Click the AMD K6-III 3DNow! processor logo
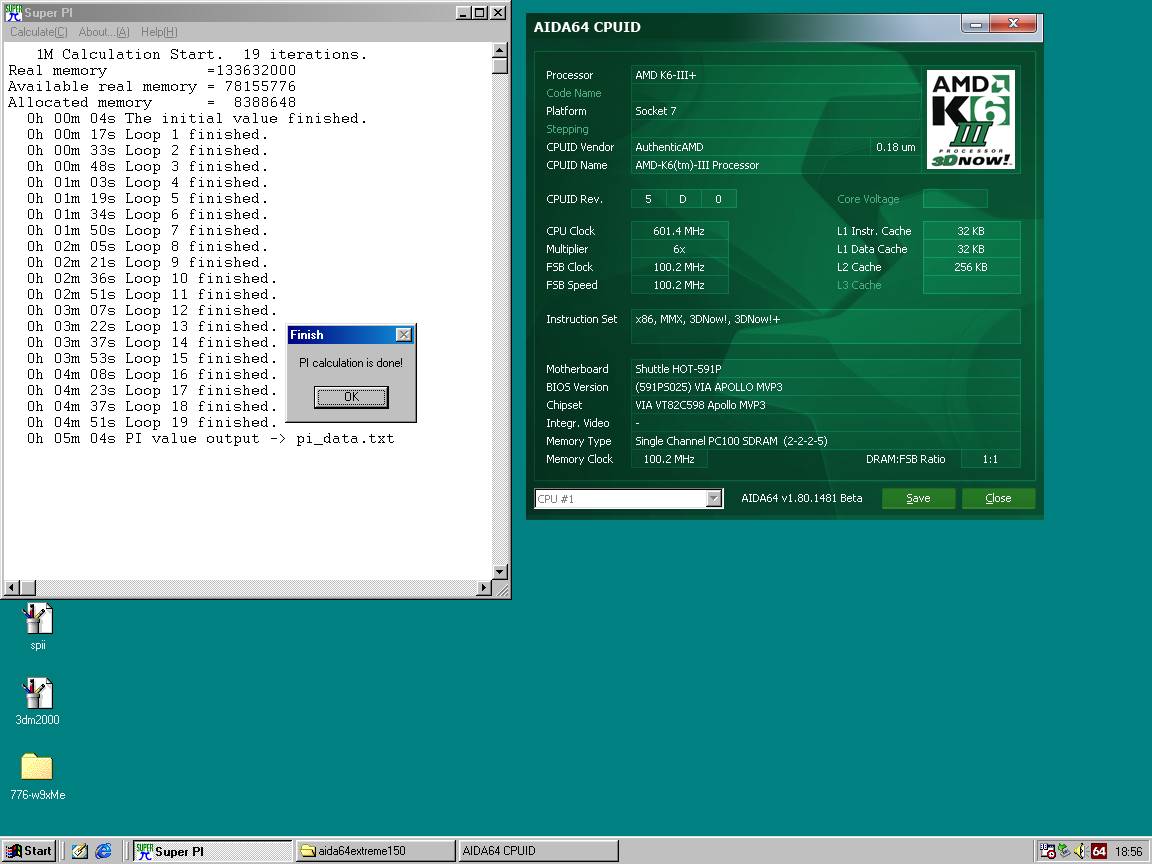Screen dimensions: 1152x864 [971, 119]
